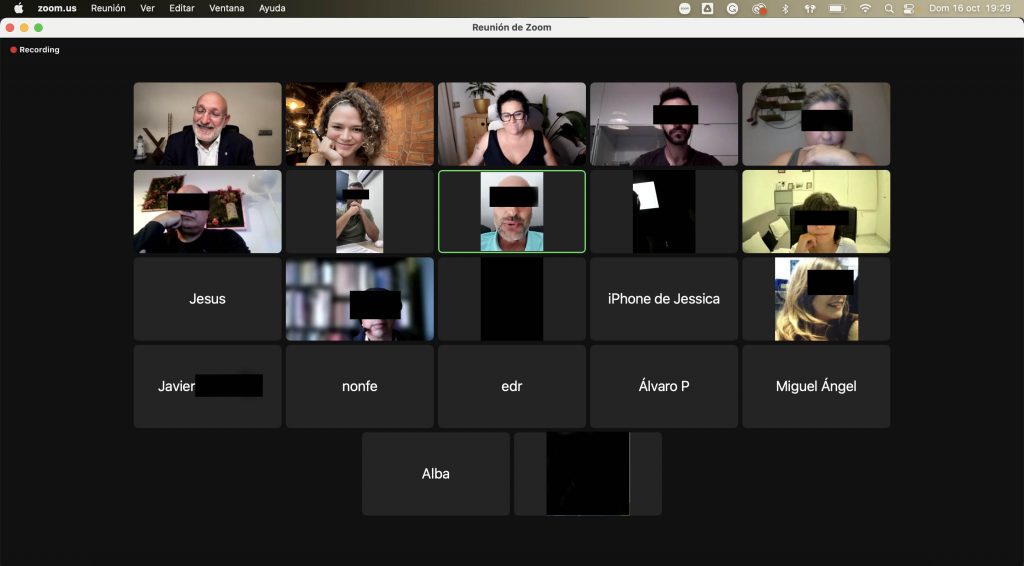Screen dimensions: 1024x566
Task: Open the Ayuda menu
Action: [272, 8]
